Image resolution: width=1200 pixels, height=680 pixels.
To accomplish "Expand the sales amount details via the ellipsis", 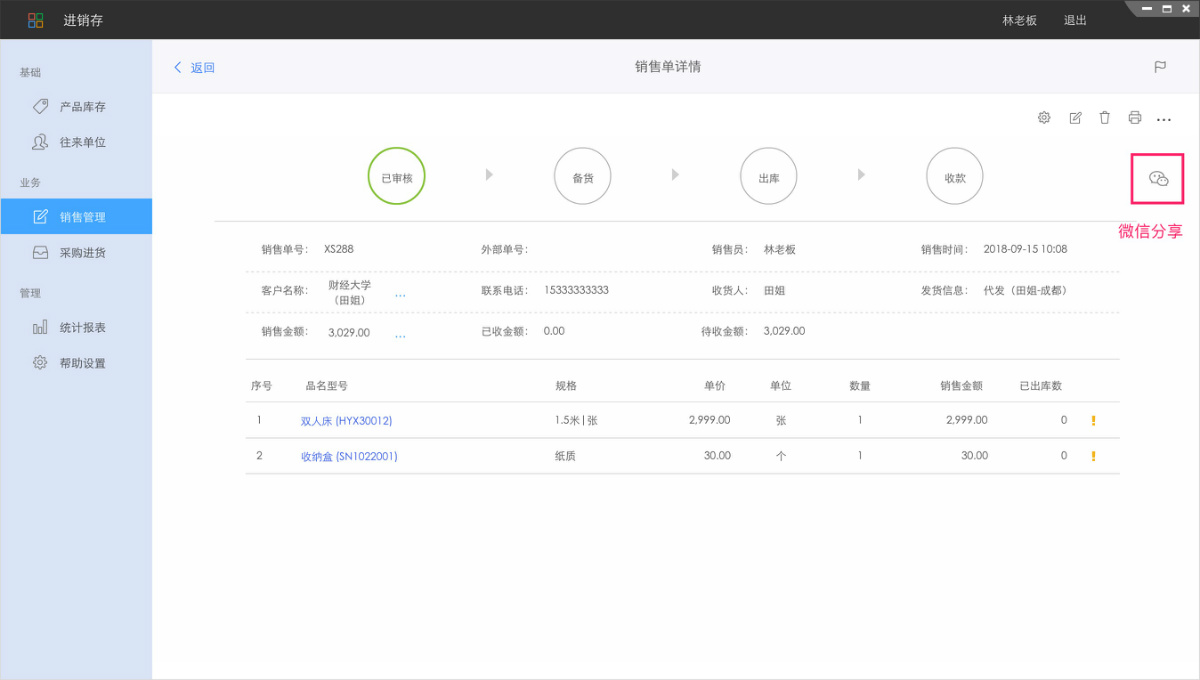I will pyautogui.click(x=400, y=334).
